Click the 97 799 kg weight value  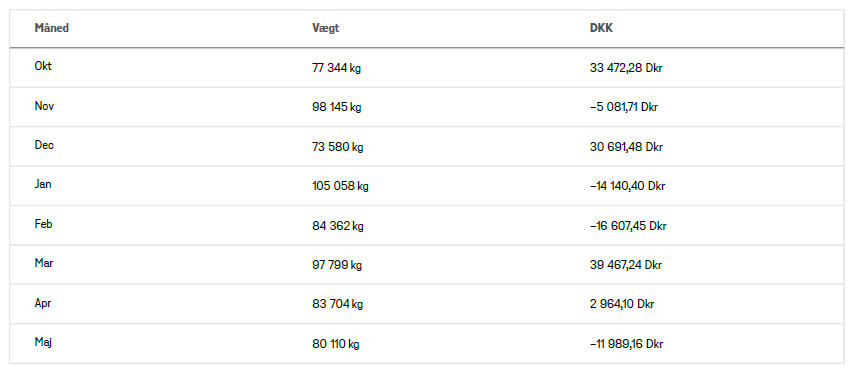[337, 266]
